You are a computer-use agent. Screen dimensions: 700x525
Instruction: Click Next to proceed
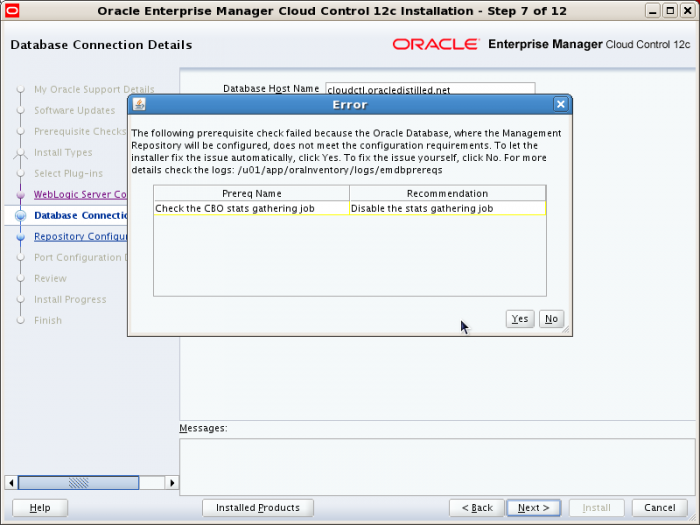pos(533,508)
